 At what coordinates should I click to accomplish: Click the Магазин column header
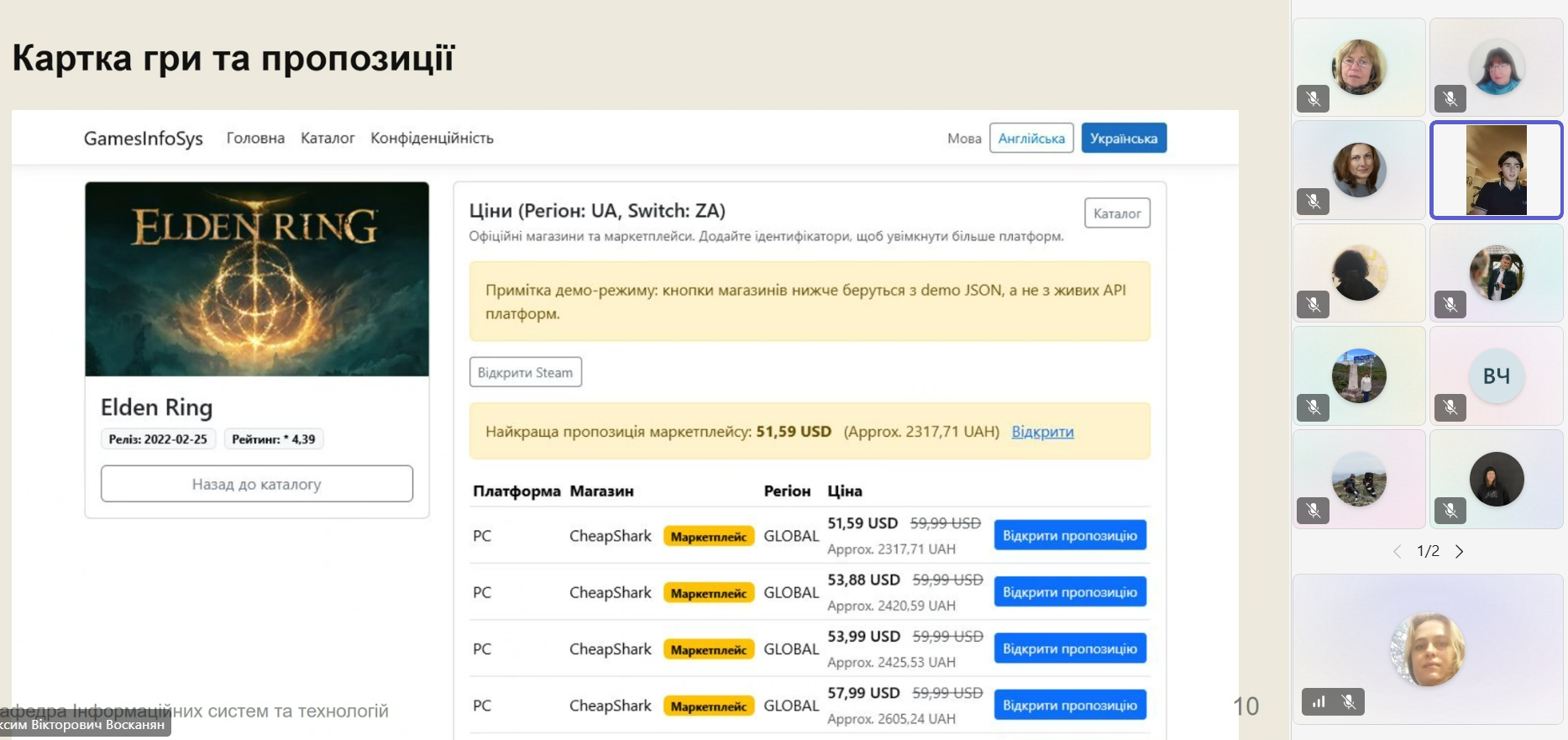coord(601,491)
